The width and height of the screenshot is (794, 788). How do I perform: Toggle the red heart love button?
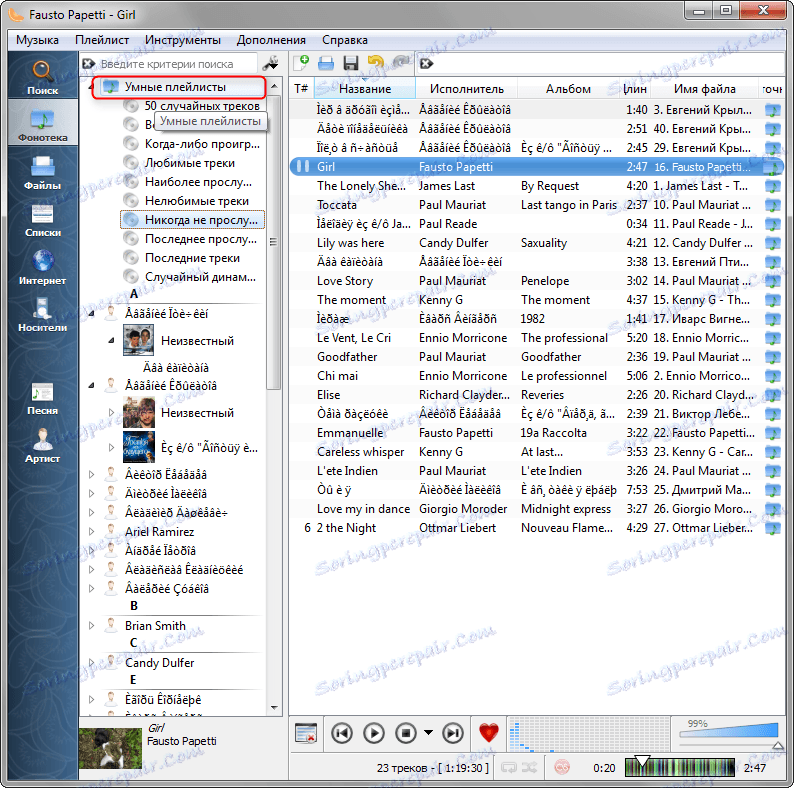pos(488,733)
